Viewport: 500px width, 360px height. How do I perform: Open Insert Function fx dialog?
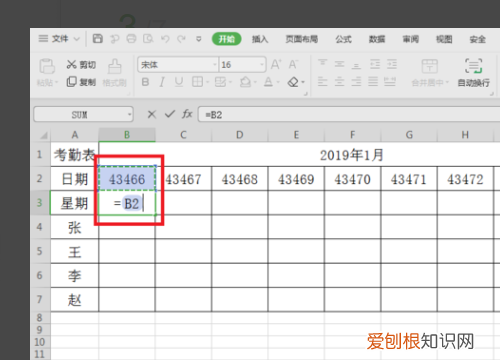tap(187, 114)
